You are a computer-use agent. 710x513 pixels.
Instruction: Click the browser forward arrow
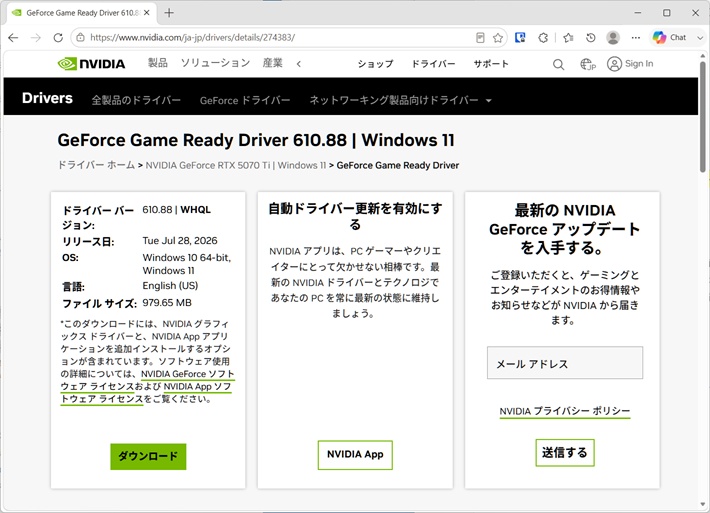36,38
